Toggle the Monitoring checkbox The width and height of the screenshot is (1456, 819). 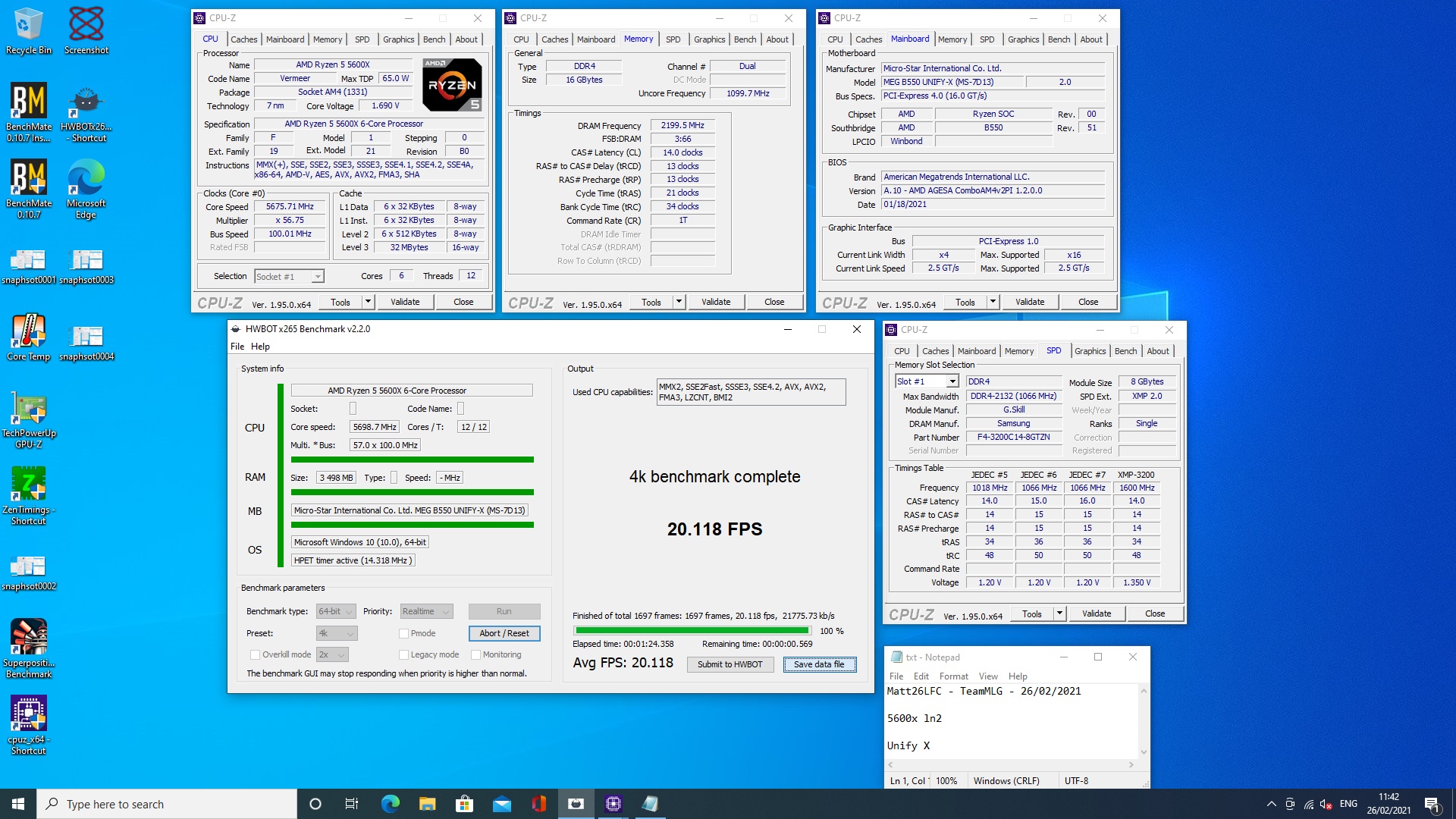click(x=475, y=654)
